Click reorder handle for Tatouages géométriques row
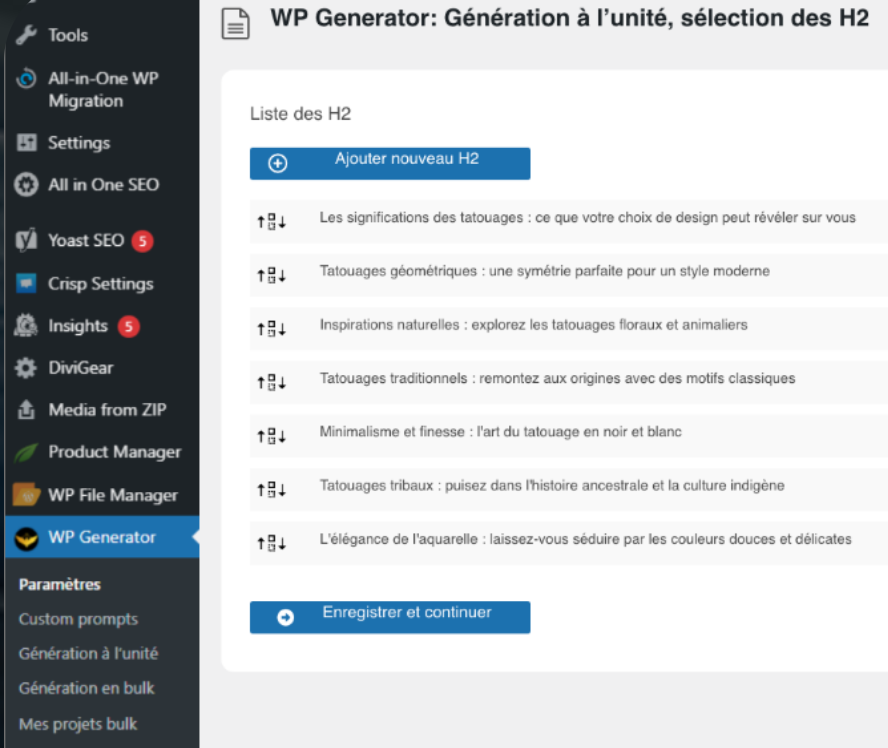Screen dimensions: 888x748 pos(272,275)
